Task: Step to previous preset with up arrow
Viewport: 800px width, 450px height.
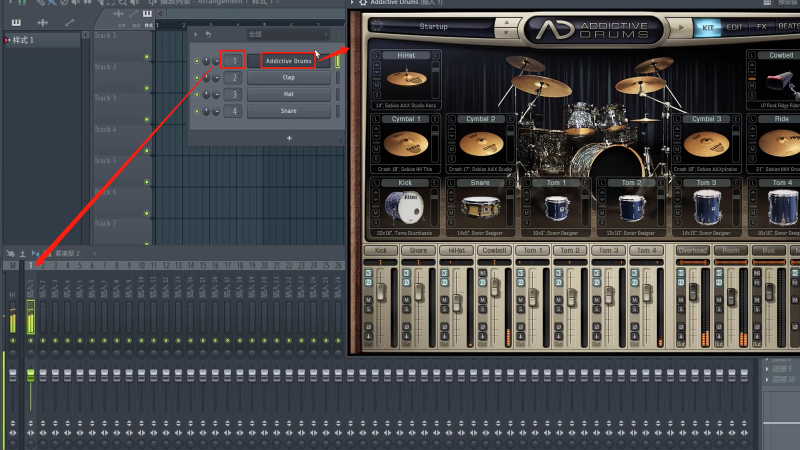Action: 506,22
